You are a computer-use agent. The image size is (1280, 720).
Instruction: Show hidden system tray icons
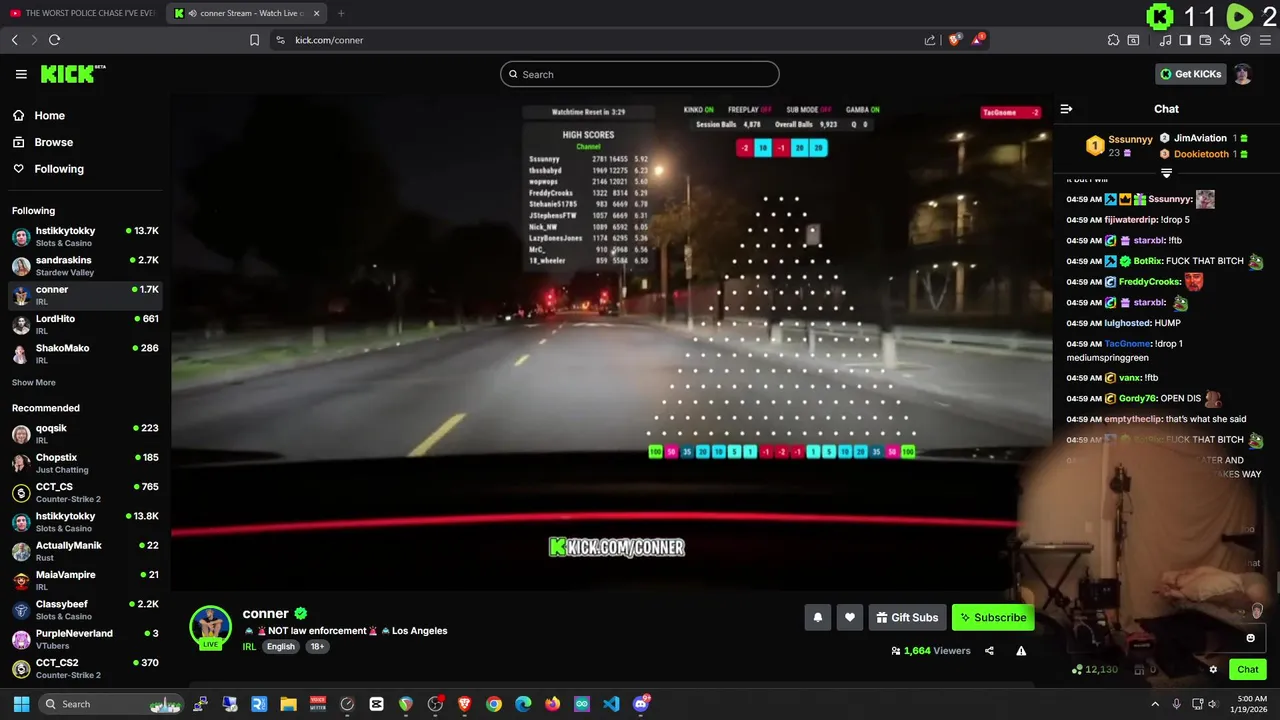(x=1155, y=704)
